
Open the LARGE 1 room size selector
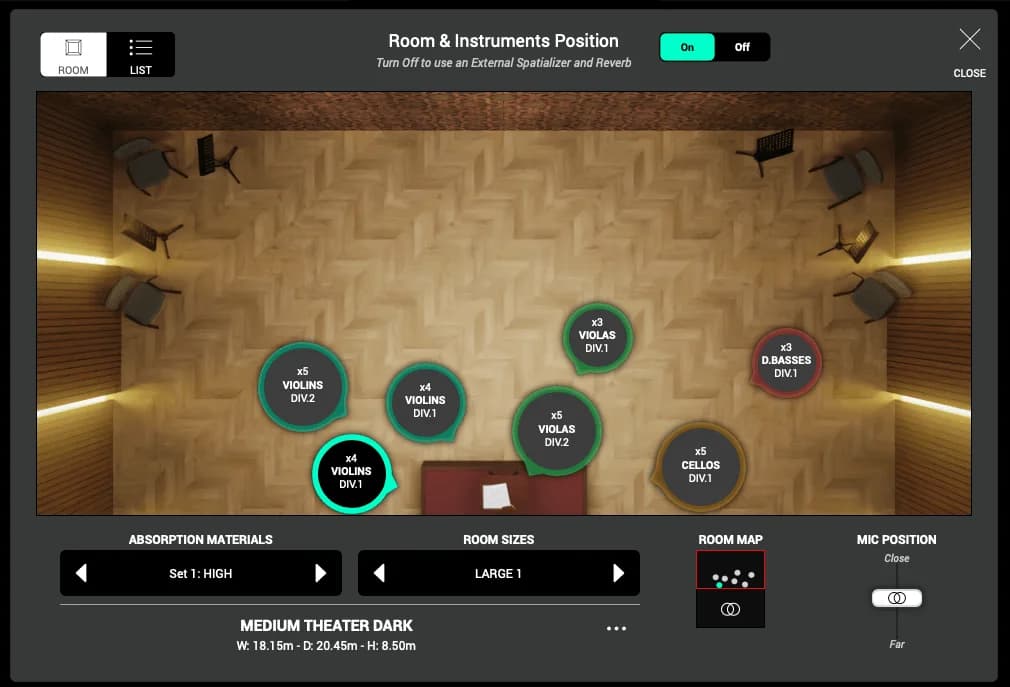(498, 574)
